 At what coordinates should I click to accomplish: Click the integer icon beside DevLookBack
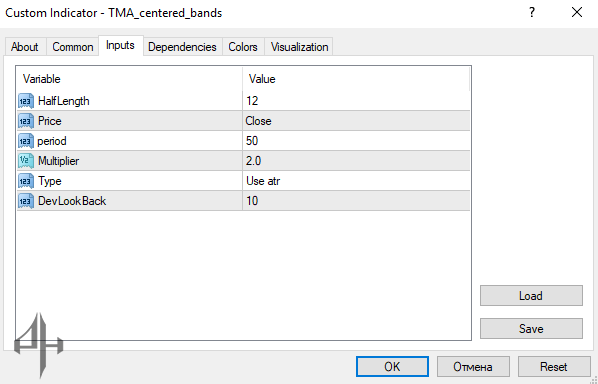click(x=26, y=201)
